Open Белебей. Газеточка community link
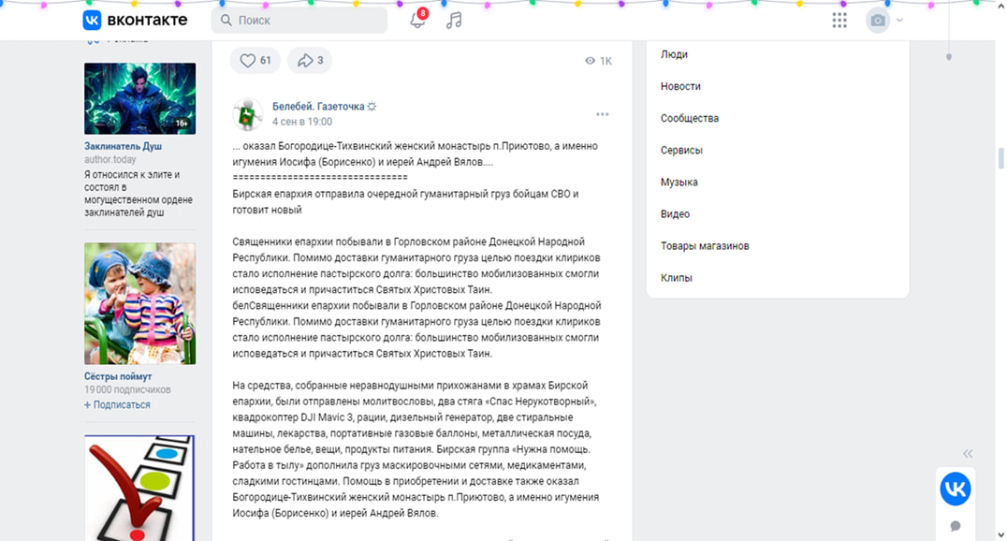This screenshot has width=1007, height=541. (x=318, y=106)
